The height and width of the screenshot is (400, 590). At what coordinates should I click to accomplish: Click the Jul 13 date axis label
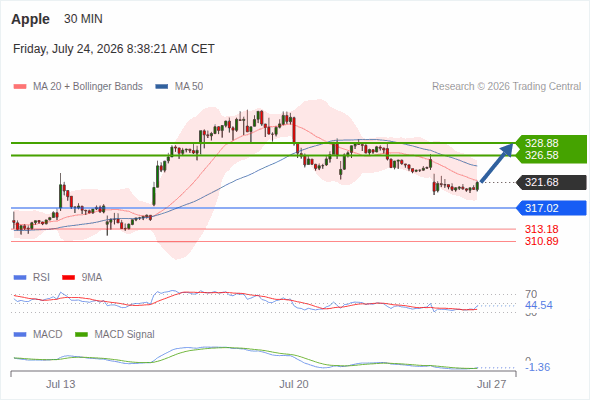click(61, 384)
